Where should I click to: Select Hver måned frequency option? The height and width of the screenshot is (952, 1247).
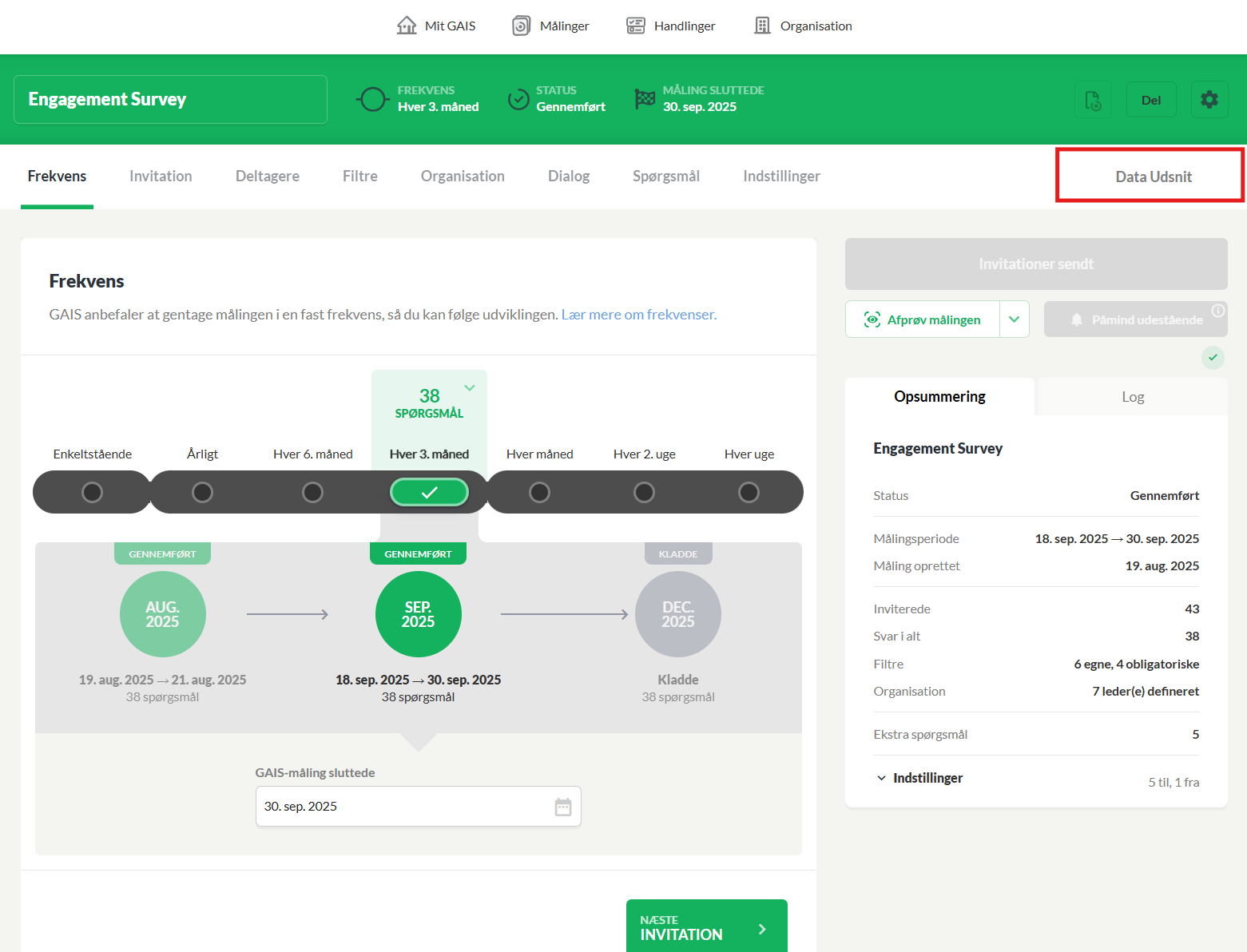coord(539,492)
